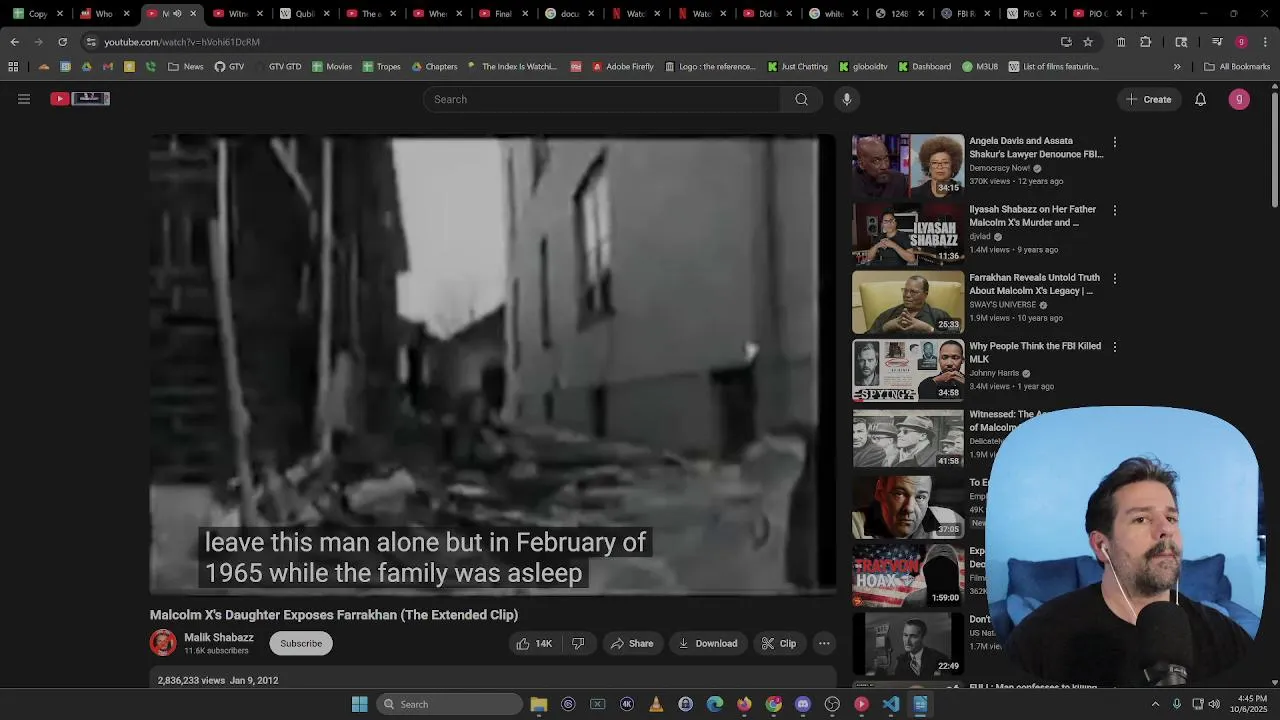The image size is (1280, 720).
Task: Open File Explorer from the taskbar
Action: 539,704
